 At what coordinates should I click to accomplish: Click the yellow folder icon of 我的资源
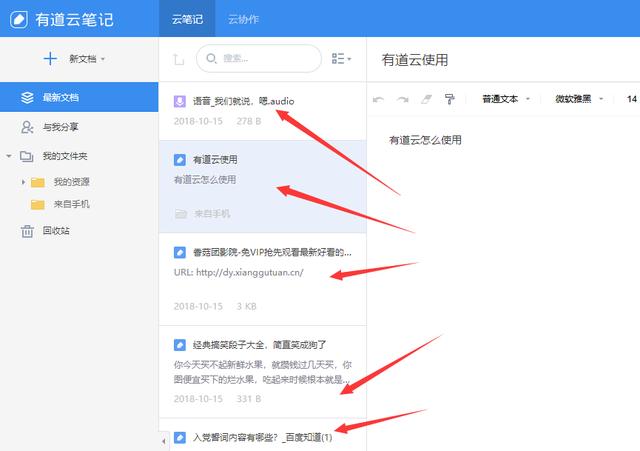tap(38, 182)
